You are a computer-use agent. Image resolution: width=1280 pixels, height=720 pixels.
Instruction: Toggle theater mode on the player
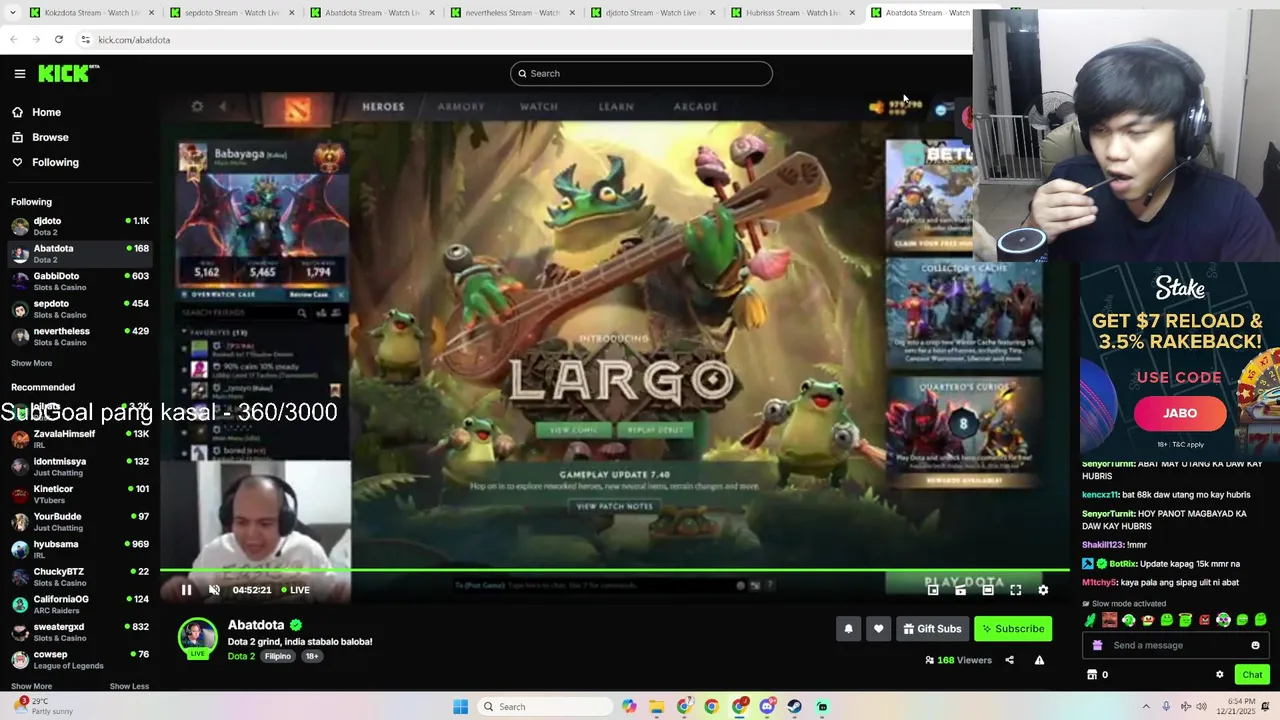tap(988, 590)
